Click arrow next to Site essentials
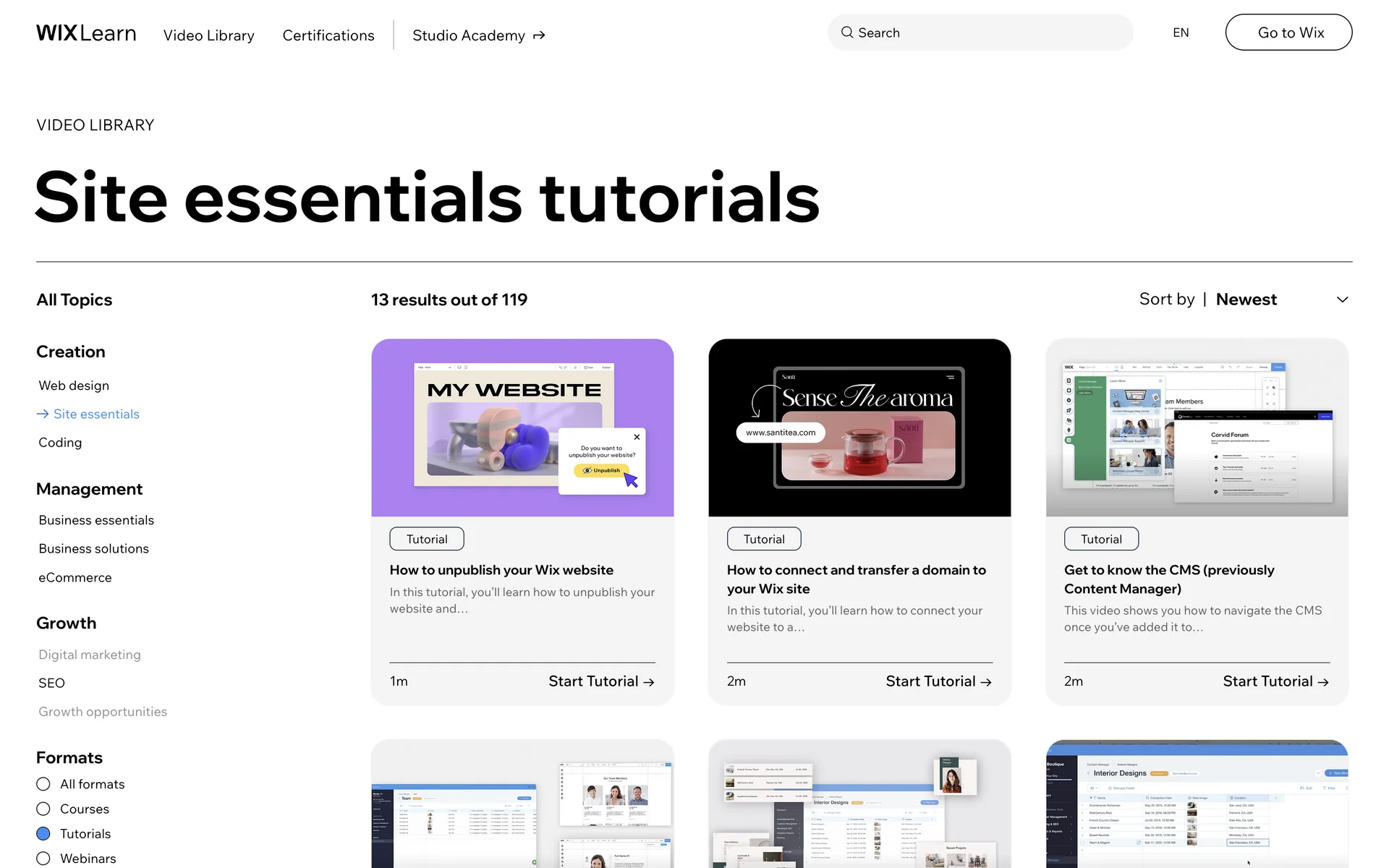This screenshot has width=1389, height=868. 43,414
